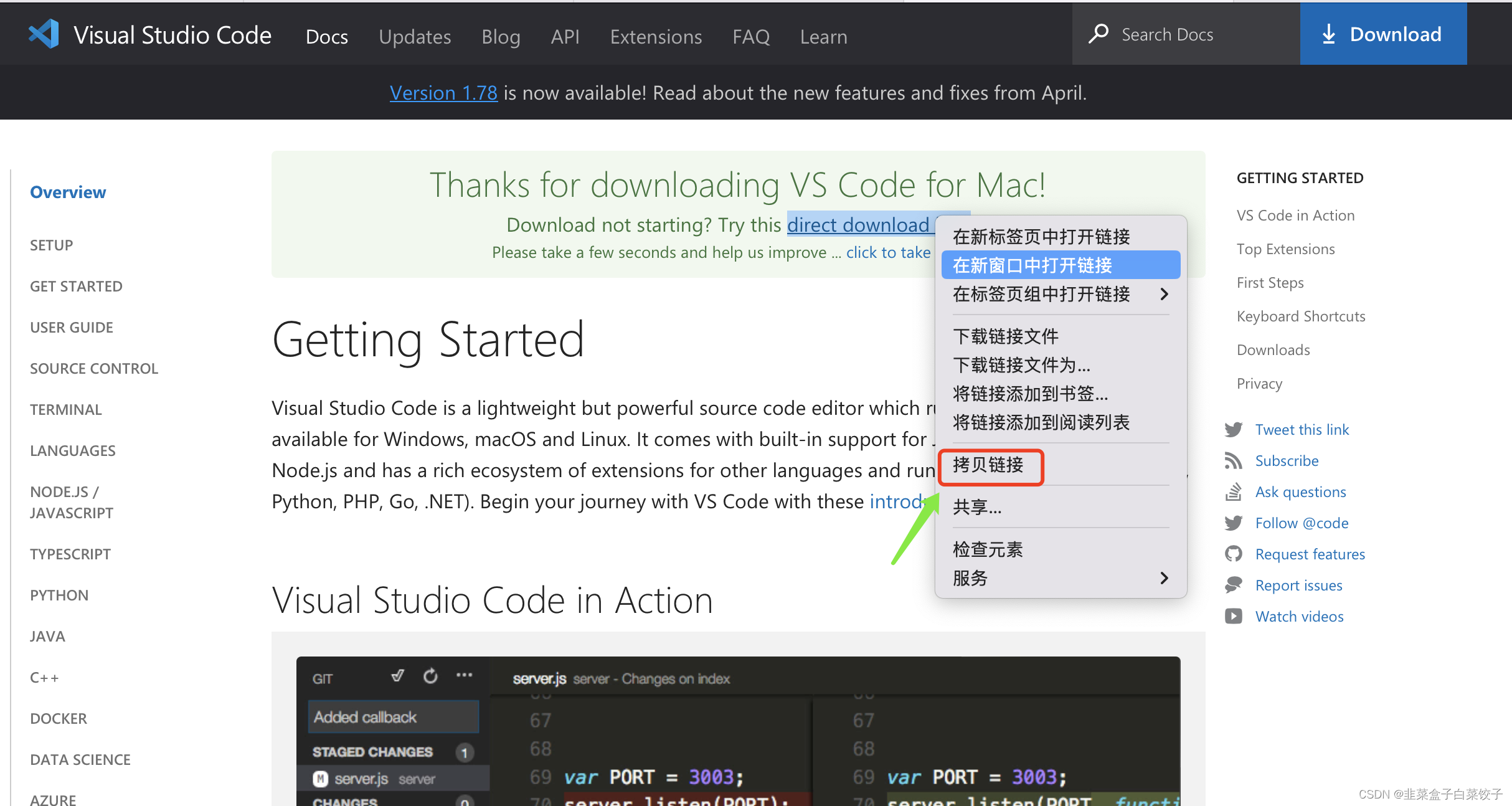Open the DOCKER sidebar section

pyautogui.click(x=59, y=718)
